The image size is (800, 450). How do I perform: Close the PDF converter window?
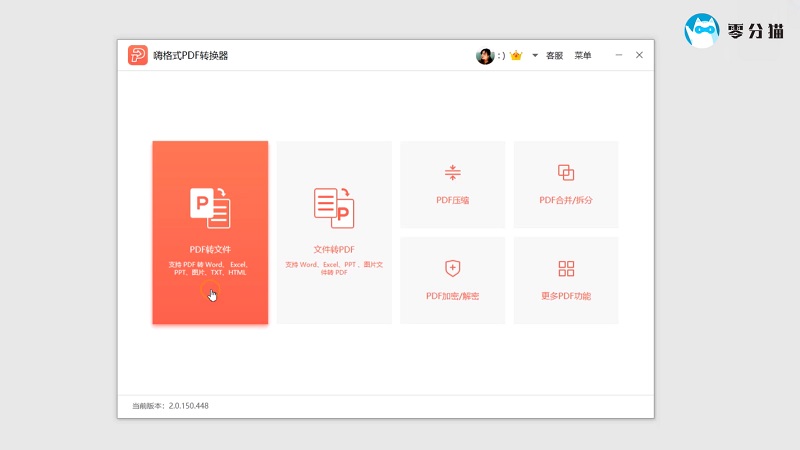(x=639, y=55)
